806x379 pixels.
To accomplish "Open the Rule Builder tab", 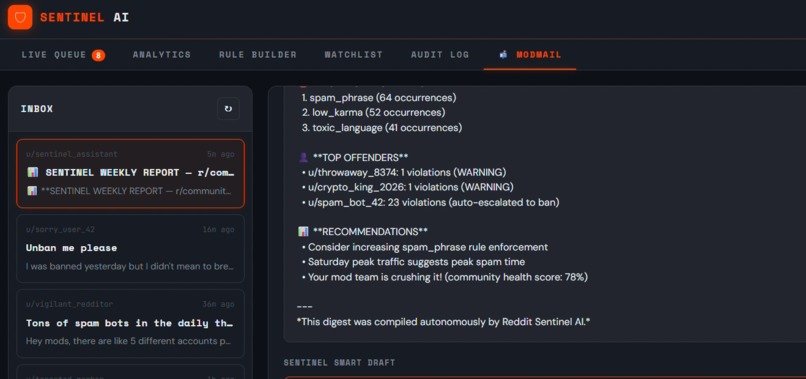I will click(x=258, y=55).
